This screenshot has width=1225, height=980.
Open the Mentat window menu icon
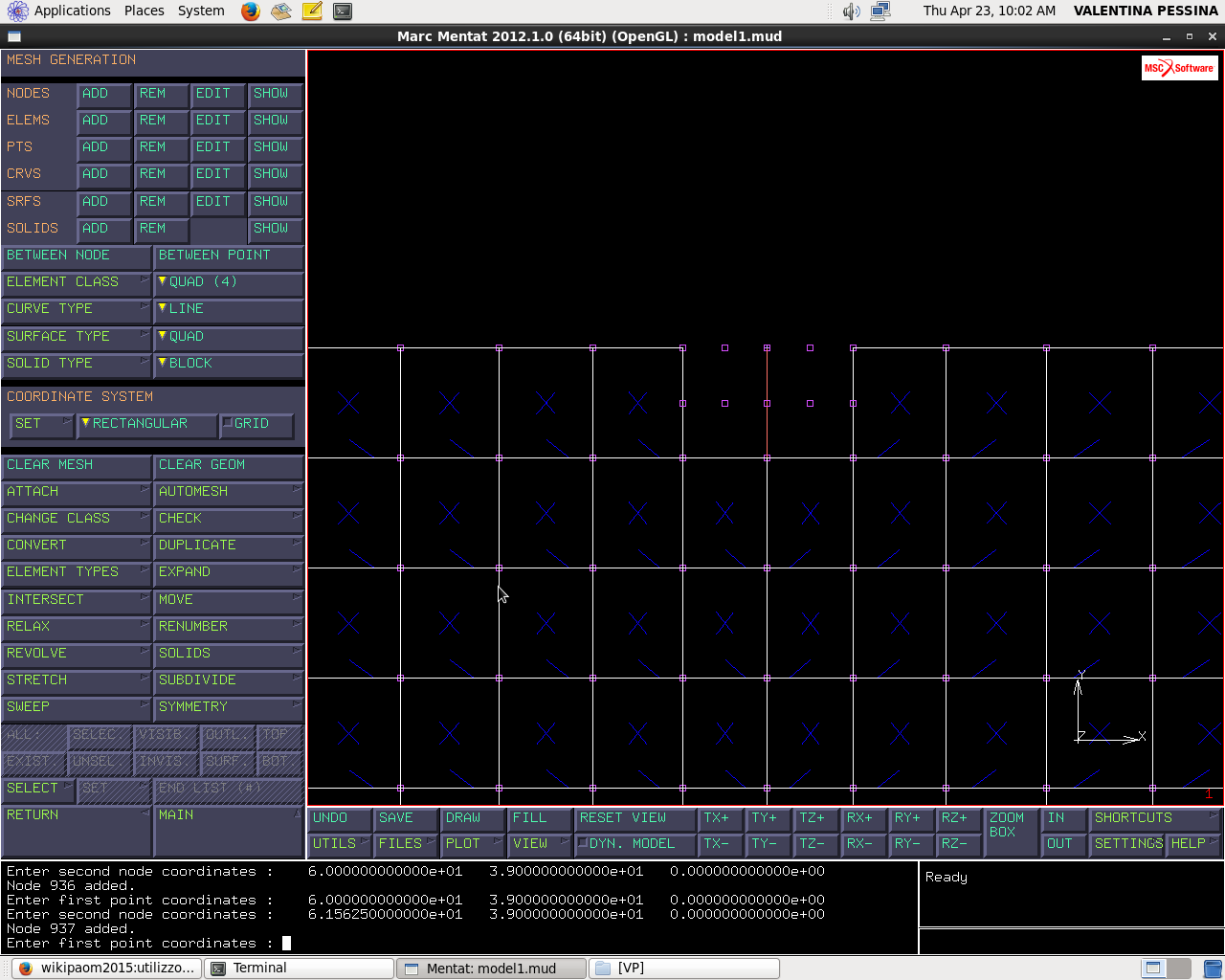[13, 36]
